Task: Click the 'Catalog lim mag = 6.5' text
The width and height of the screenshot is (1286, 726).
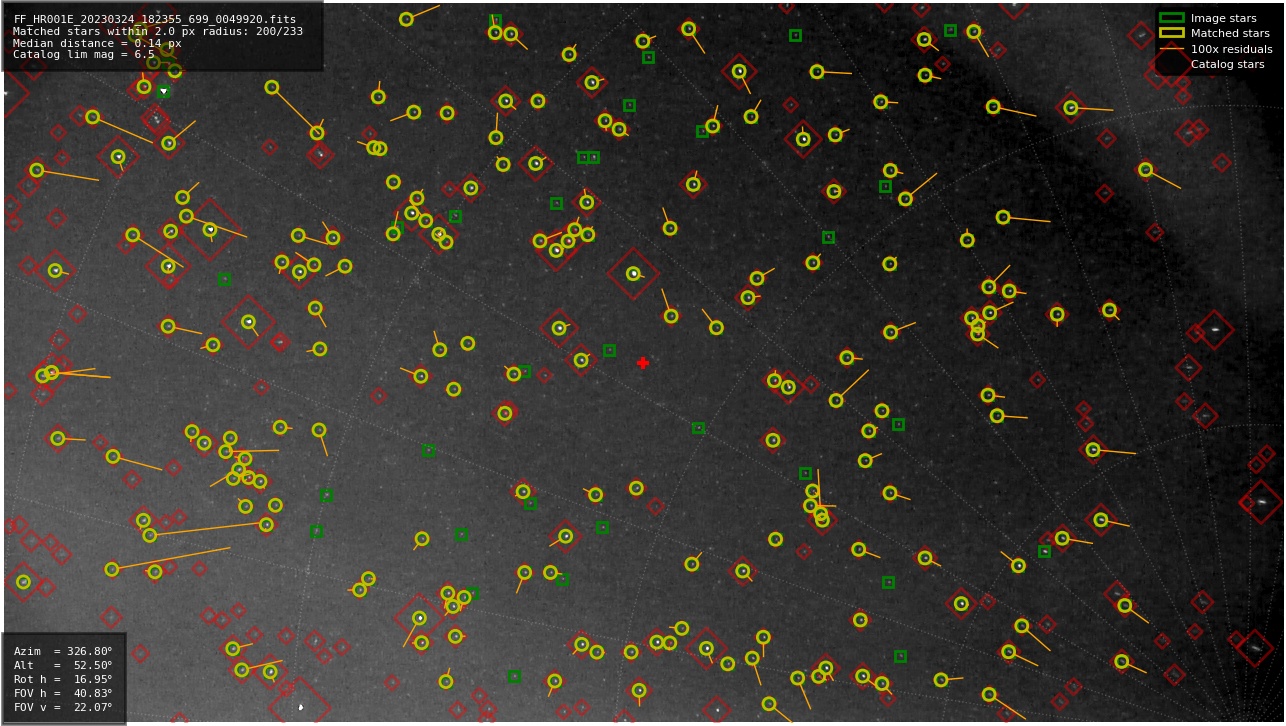Action: [x=84, y=55]
